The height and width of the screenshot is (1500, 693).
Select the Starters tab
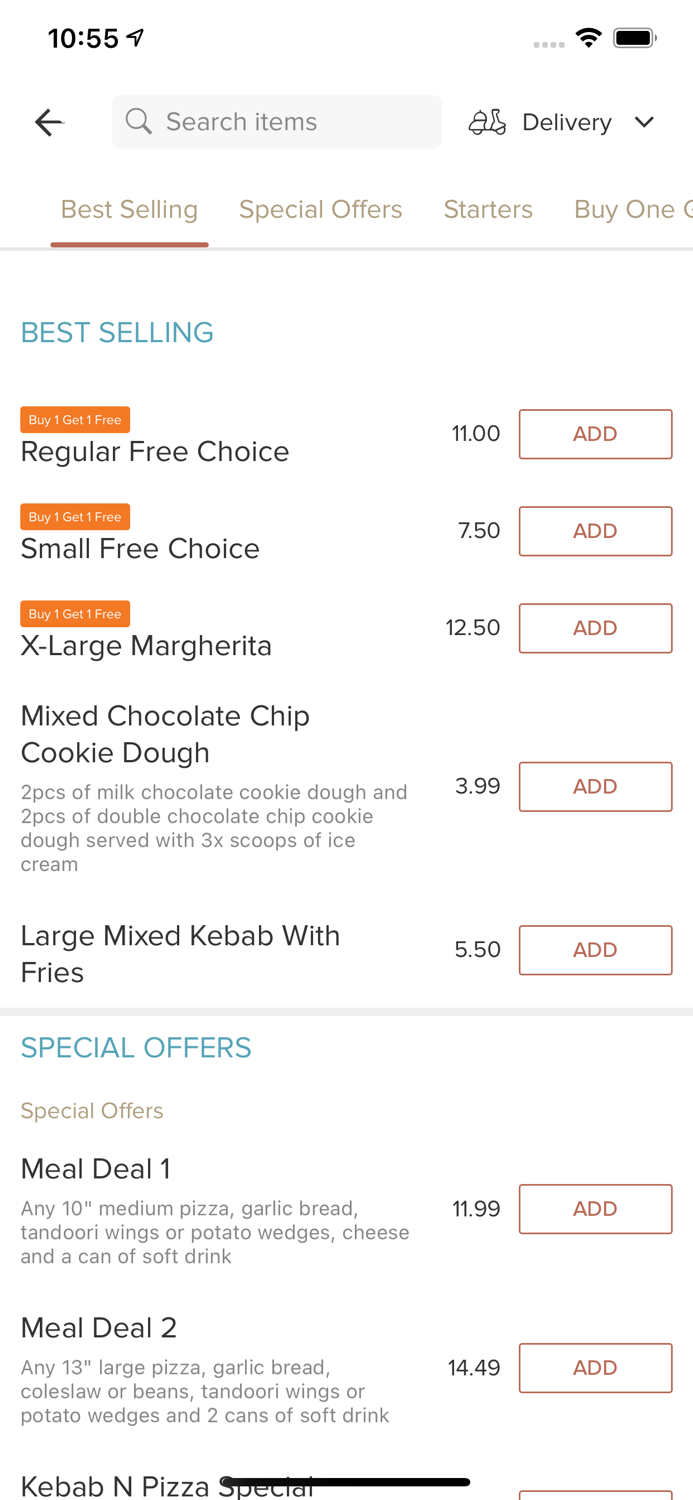point(488,210)
